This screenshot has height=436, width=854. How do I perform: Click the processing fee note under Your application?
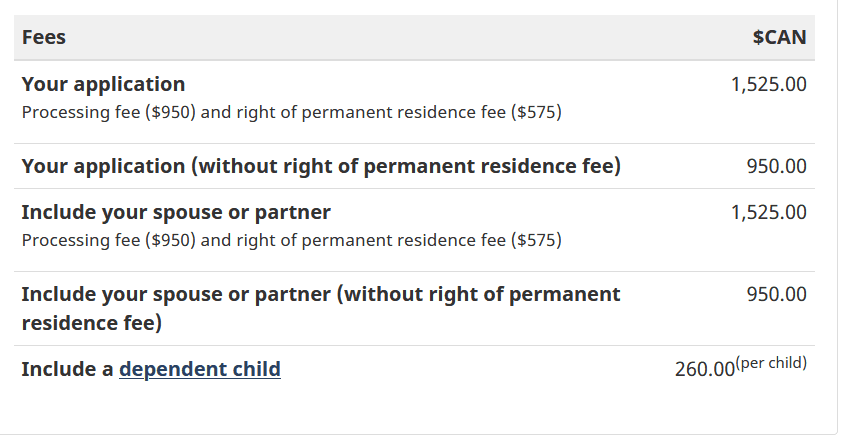click(291, 113)
